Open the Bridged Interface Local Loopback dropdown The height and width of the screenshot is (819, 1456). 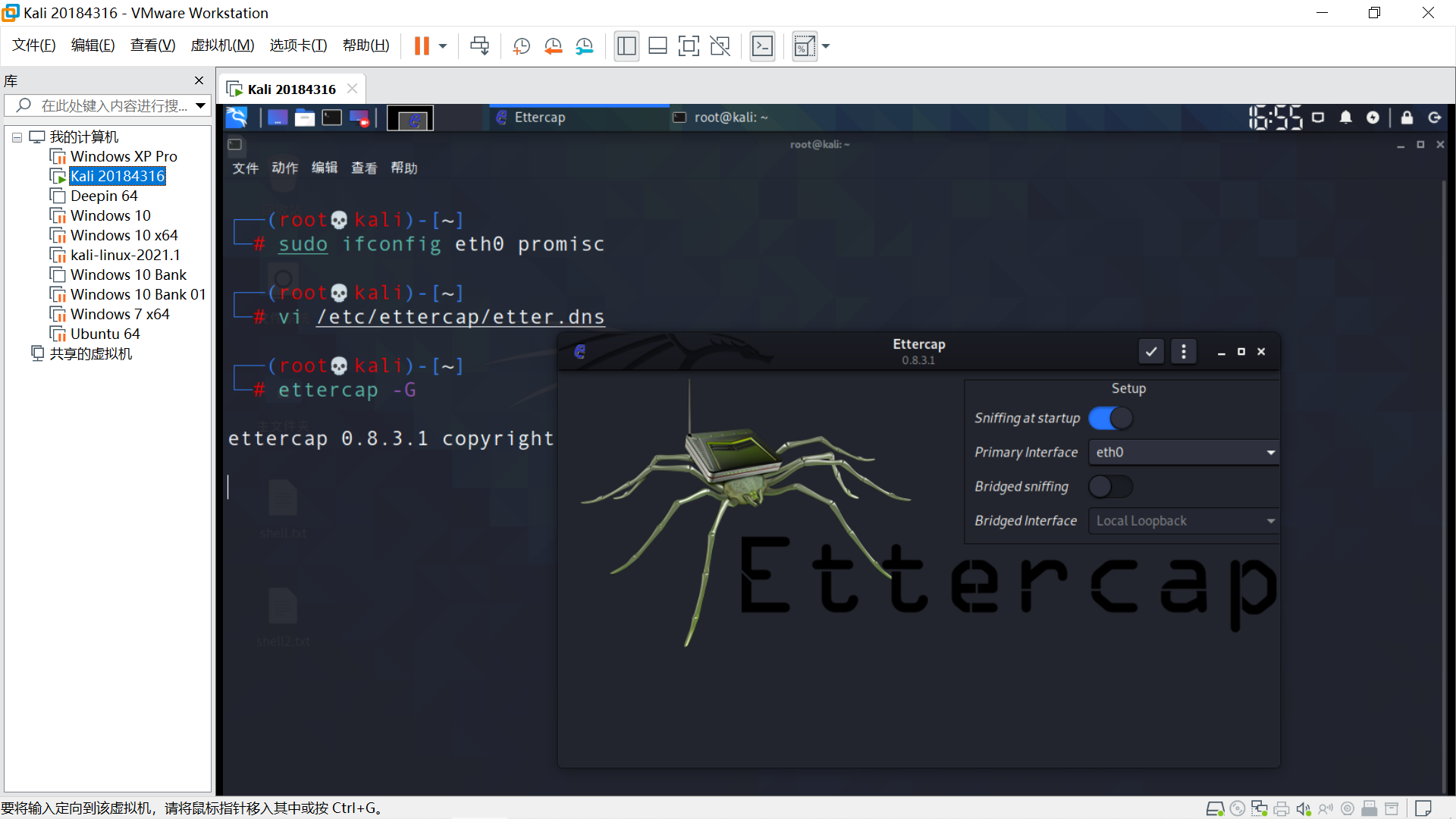click(x=1183, y=521)
